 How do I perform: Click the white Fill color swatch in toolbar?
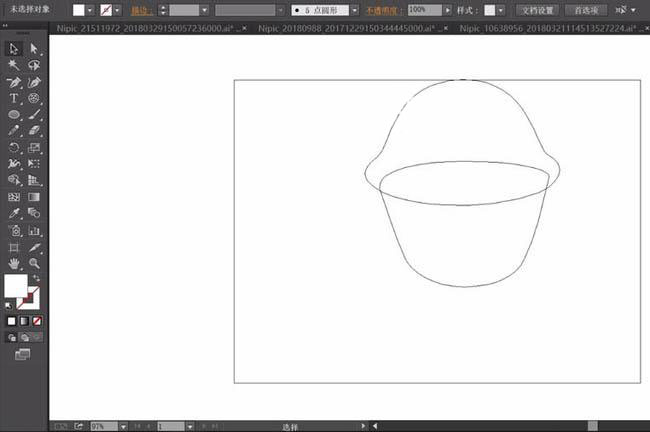pos(16,286)
